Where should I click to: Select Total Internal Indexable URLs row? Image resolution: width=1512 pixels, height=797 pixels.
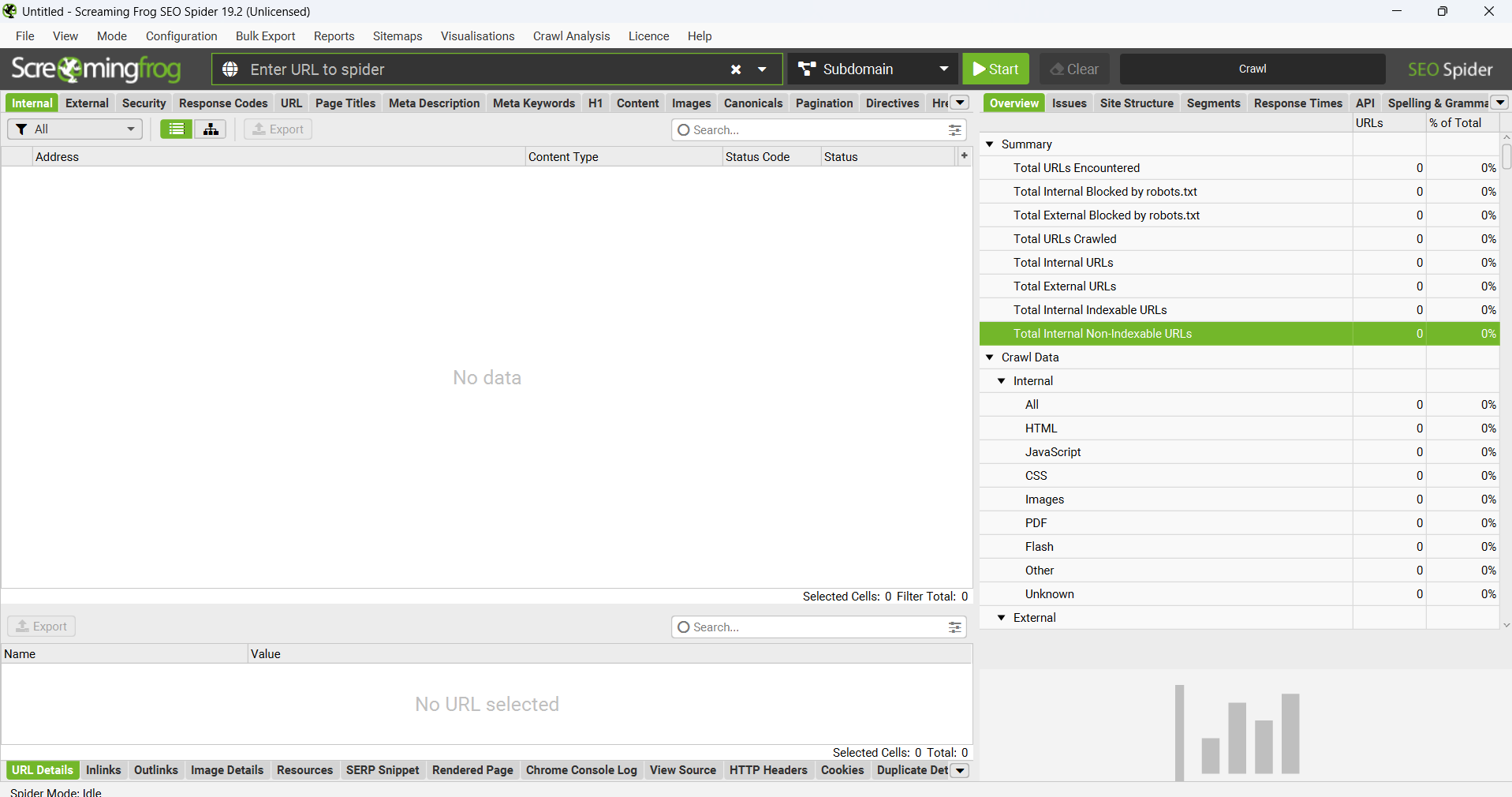click(x=1239, y=310)
